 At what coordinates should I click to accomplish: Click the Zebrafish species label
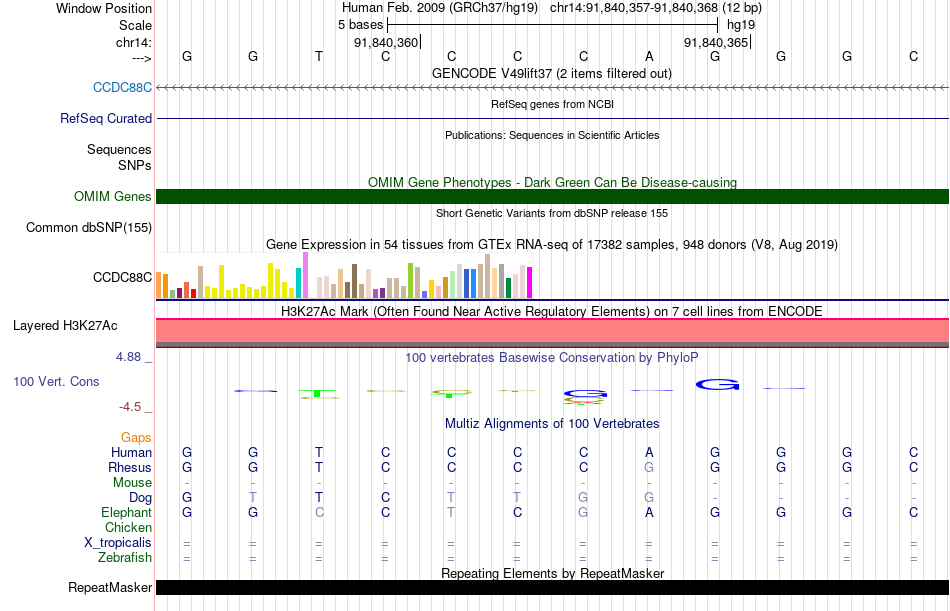(x=125, y=558)
